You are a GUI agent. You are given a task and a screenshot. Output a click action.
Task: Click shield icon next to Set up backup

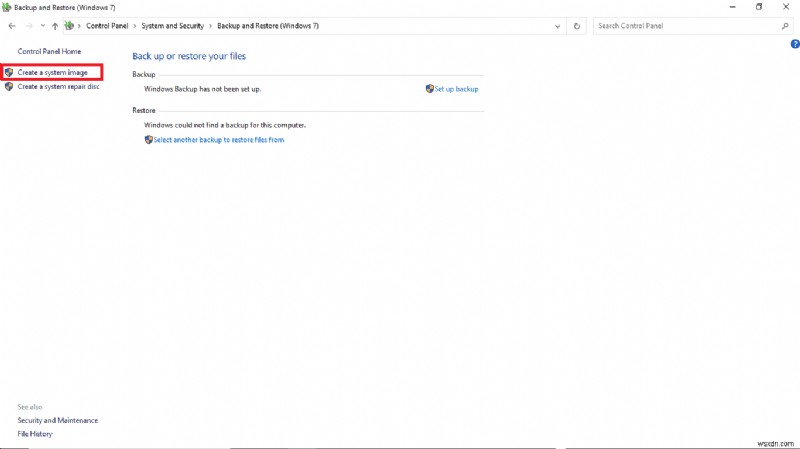[x=430, y=89]
